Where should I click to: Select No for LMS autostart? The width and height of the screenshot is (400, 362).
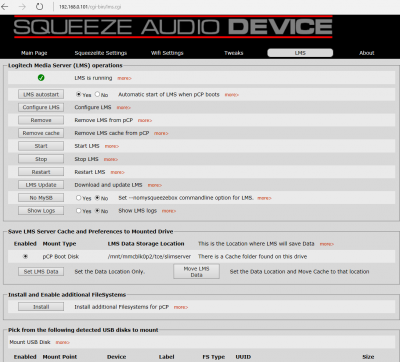pos(97,94)
